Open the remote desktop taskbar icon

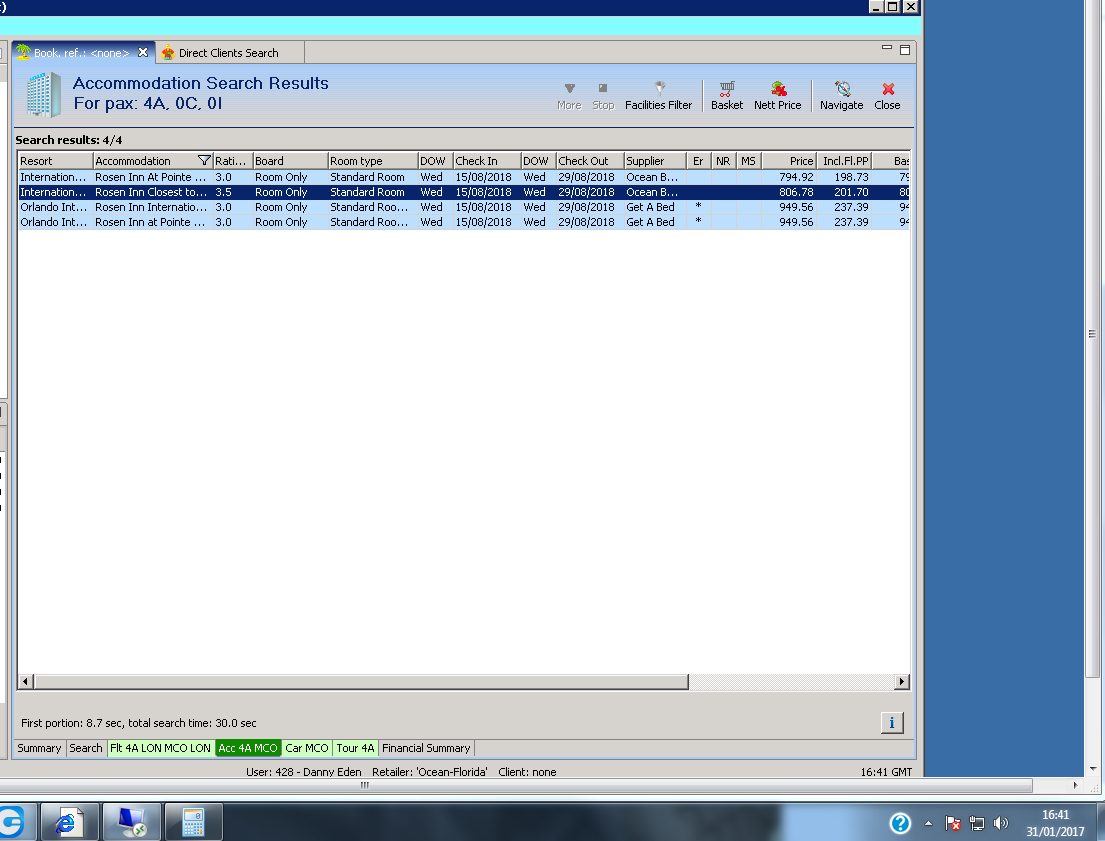(132, 822)
